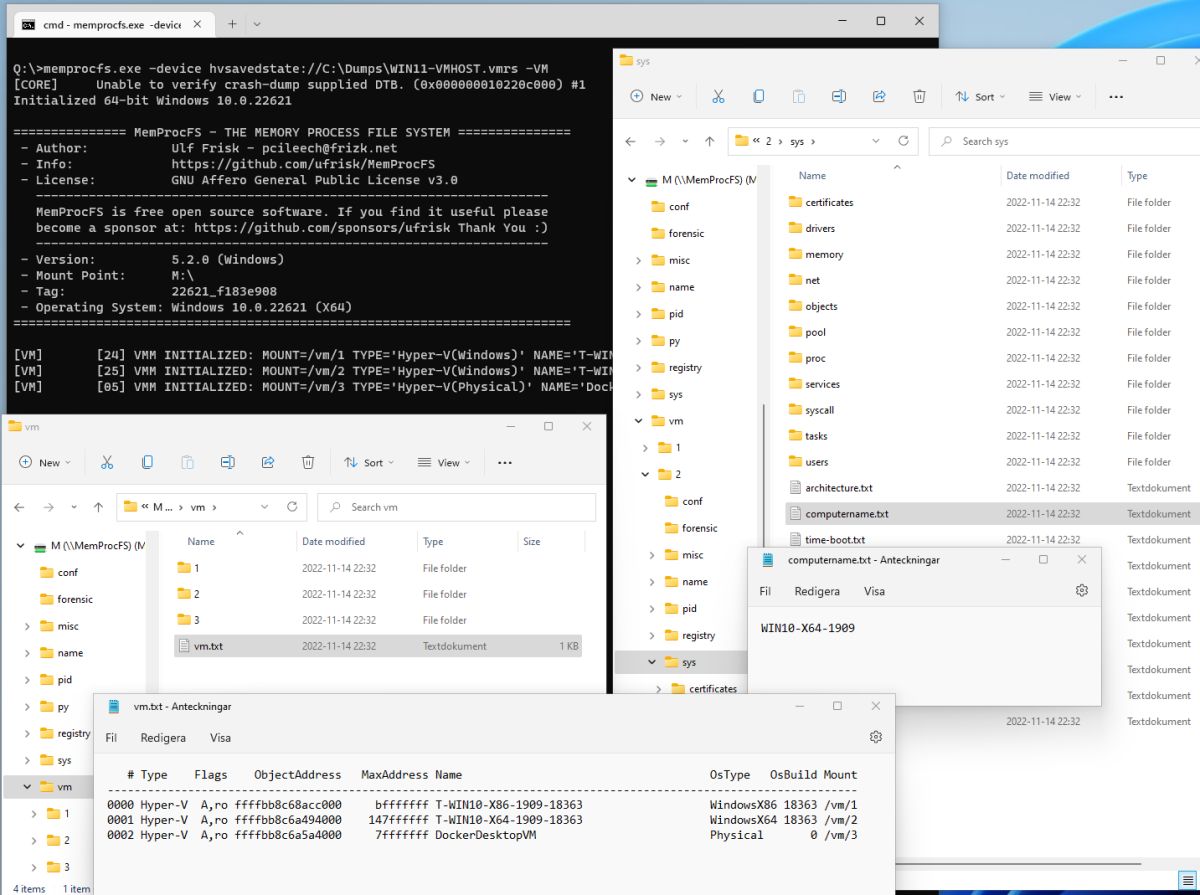The image size is (1200, 895).
Task: Sort by Size column in vm window
Action: (532, 541)
